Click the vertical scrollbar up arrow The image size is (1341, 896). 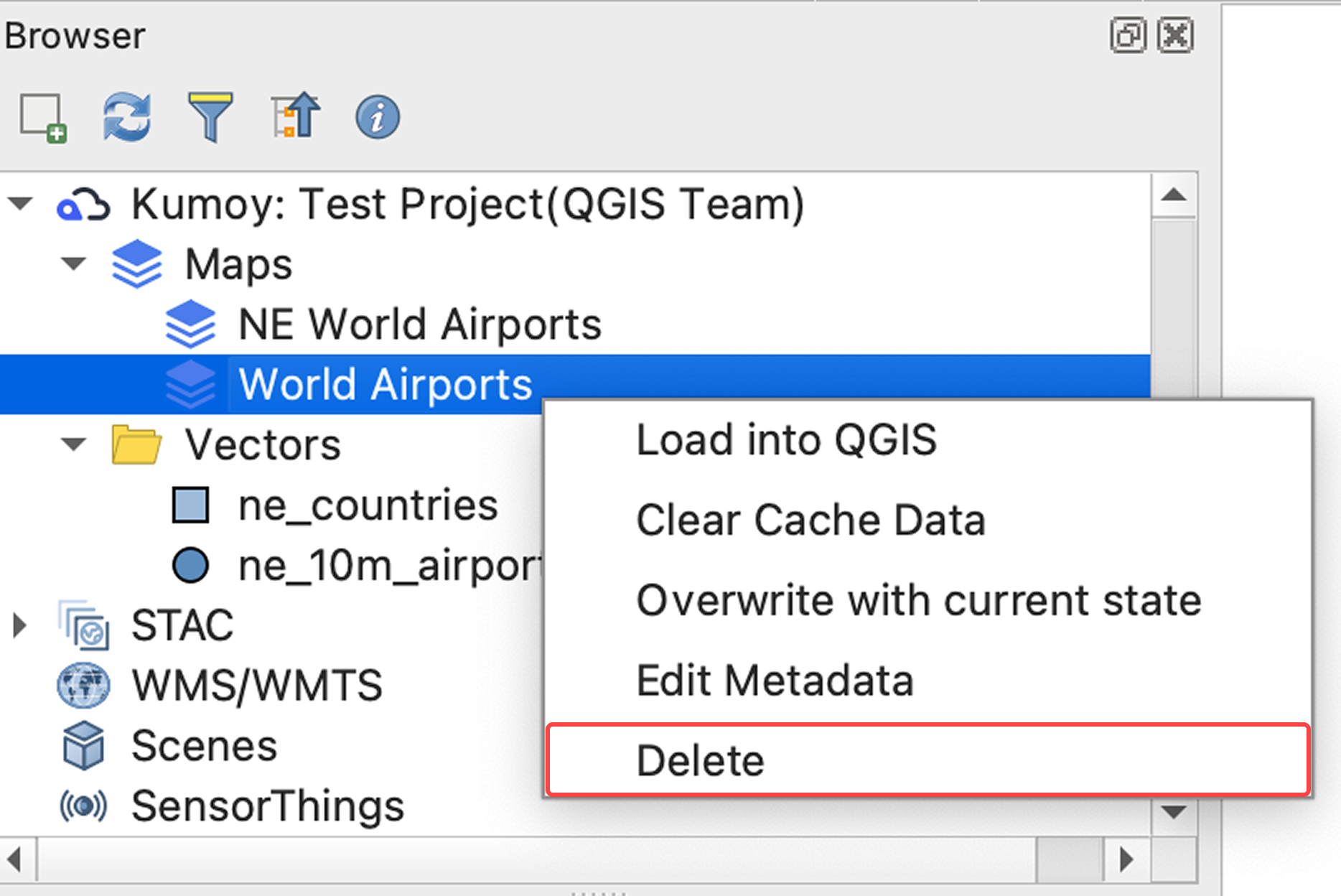(1174, 195)
